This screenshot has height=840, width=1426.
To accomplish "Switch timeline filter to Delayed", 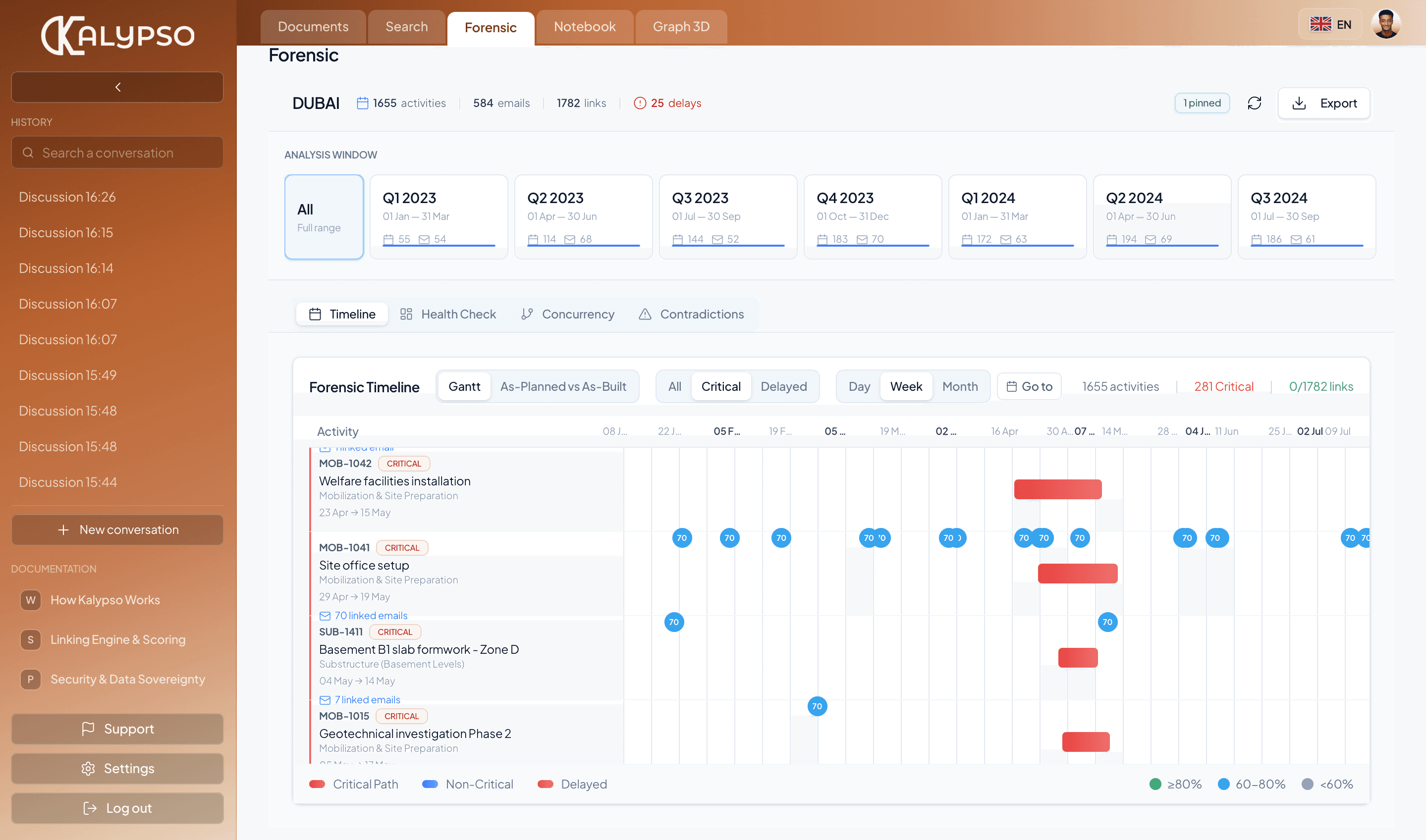I will point(783,386).
